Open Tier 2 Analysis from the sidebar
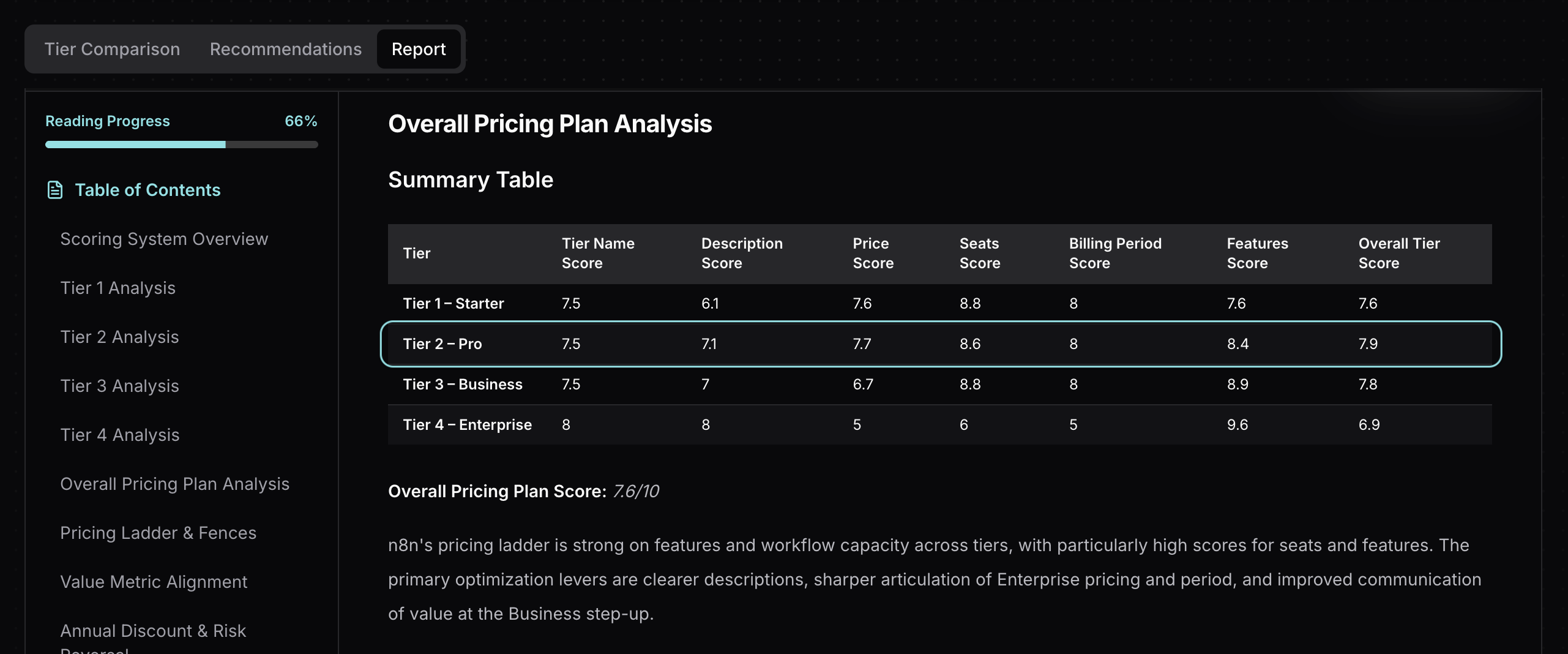The height and width of the screenshot is (654, 1568). coord(119,337)
